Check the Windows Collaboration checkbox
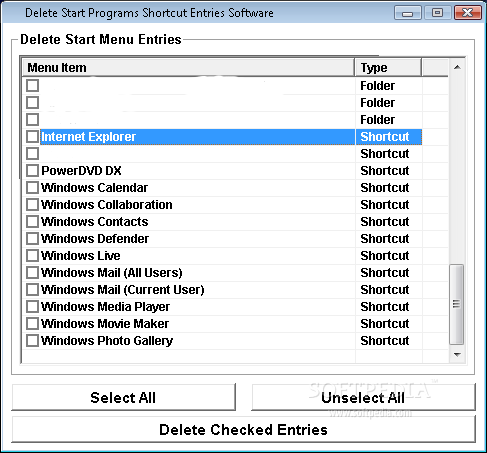 point(32,204)
